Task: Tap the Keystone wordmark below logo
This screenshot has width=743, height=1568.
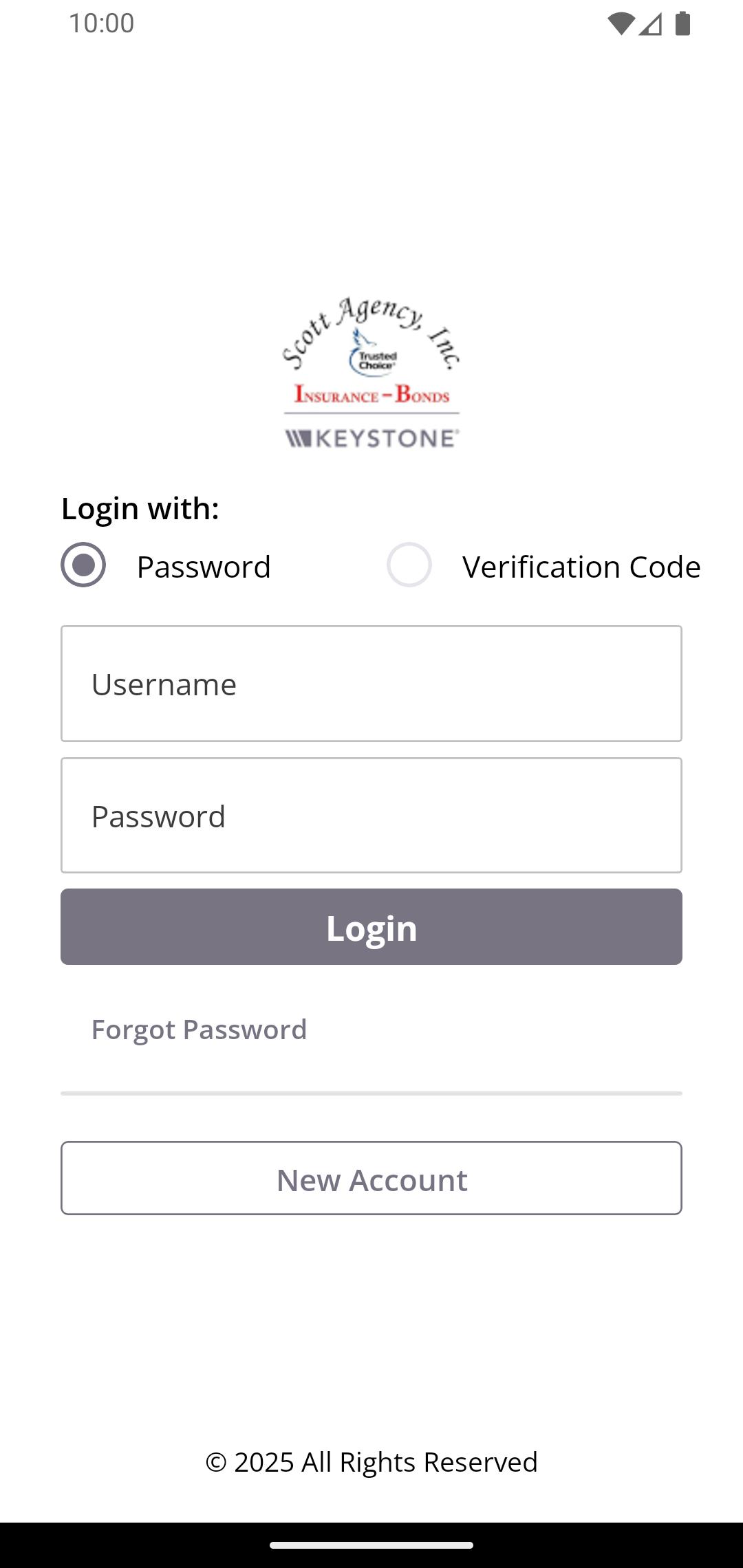Action: [372, 438]
